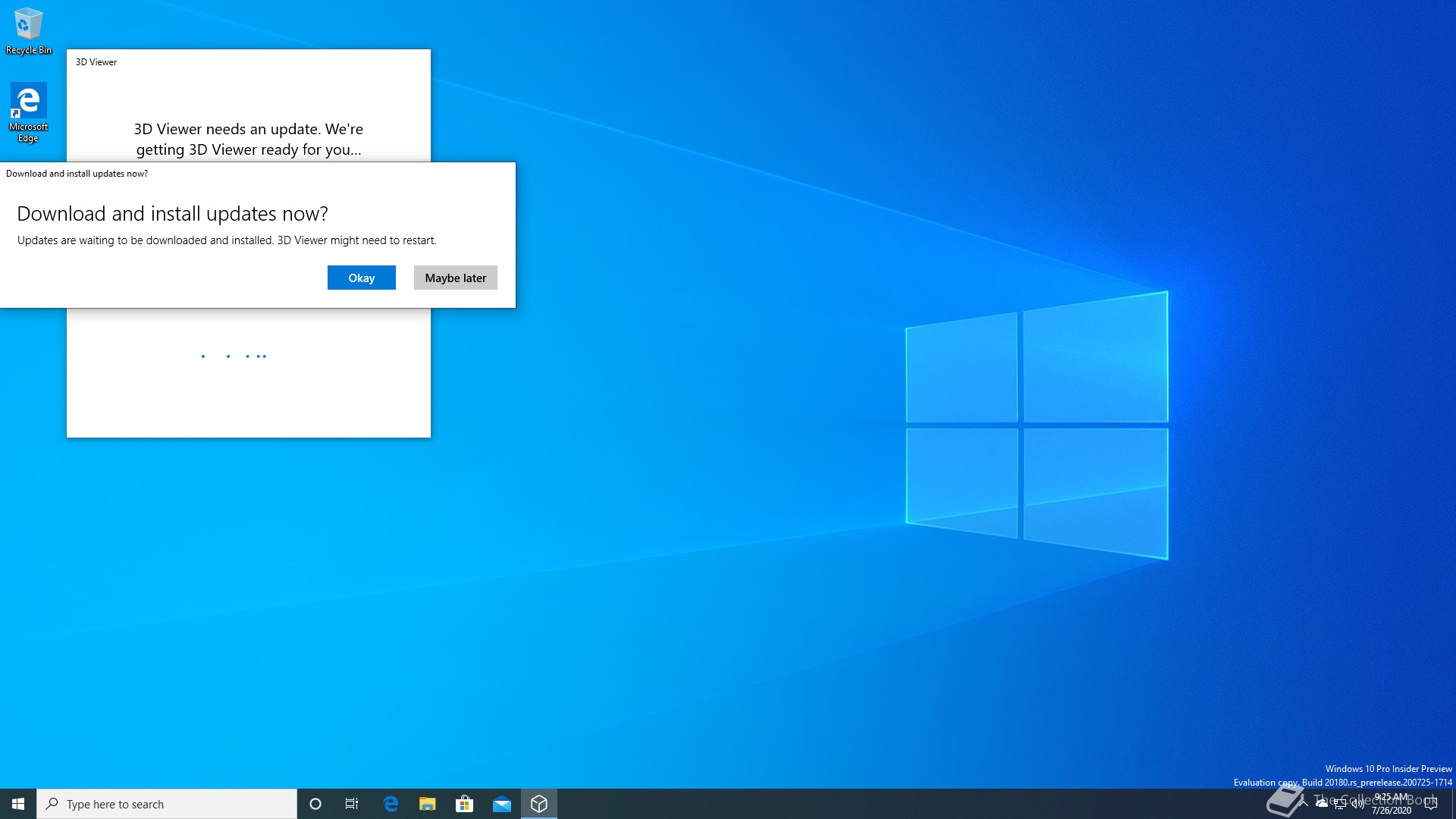Dismiss the update with Maybe later
Screen dimensions: 1456x819
click(456, 278)
